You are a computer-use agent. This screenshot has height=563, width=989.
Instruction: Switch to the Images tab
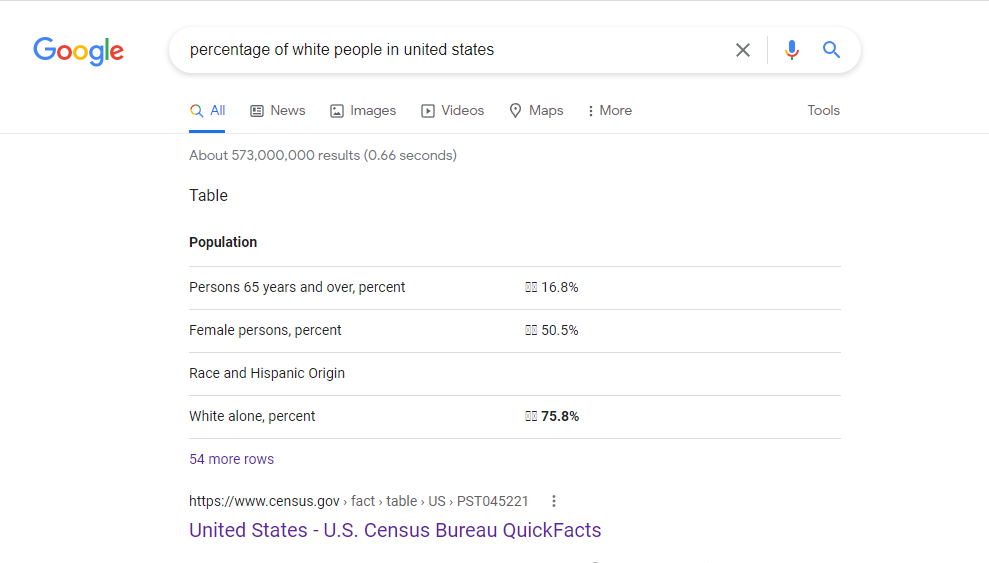tap(363, 111)
